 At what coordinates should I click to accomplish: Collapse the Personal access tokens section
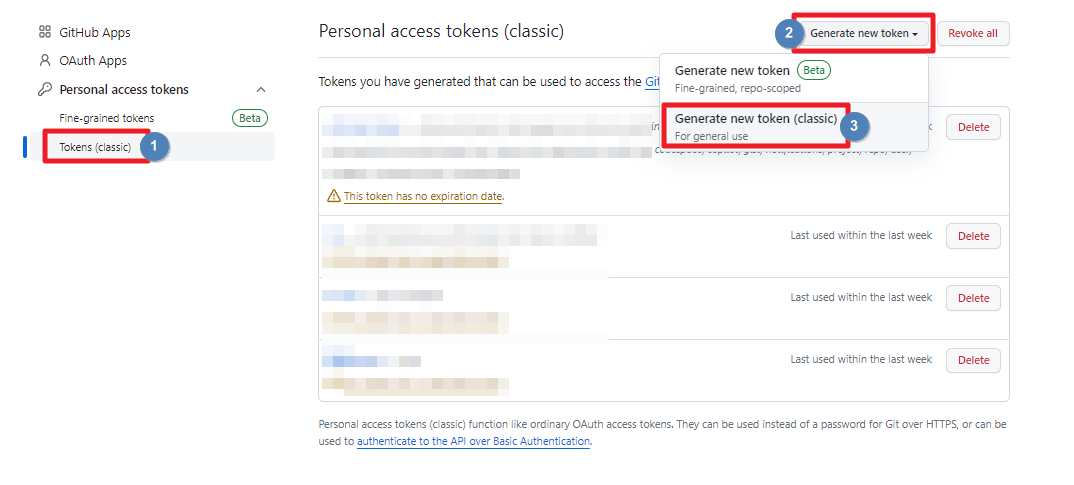(261, 90)
